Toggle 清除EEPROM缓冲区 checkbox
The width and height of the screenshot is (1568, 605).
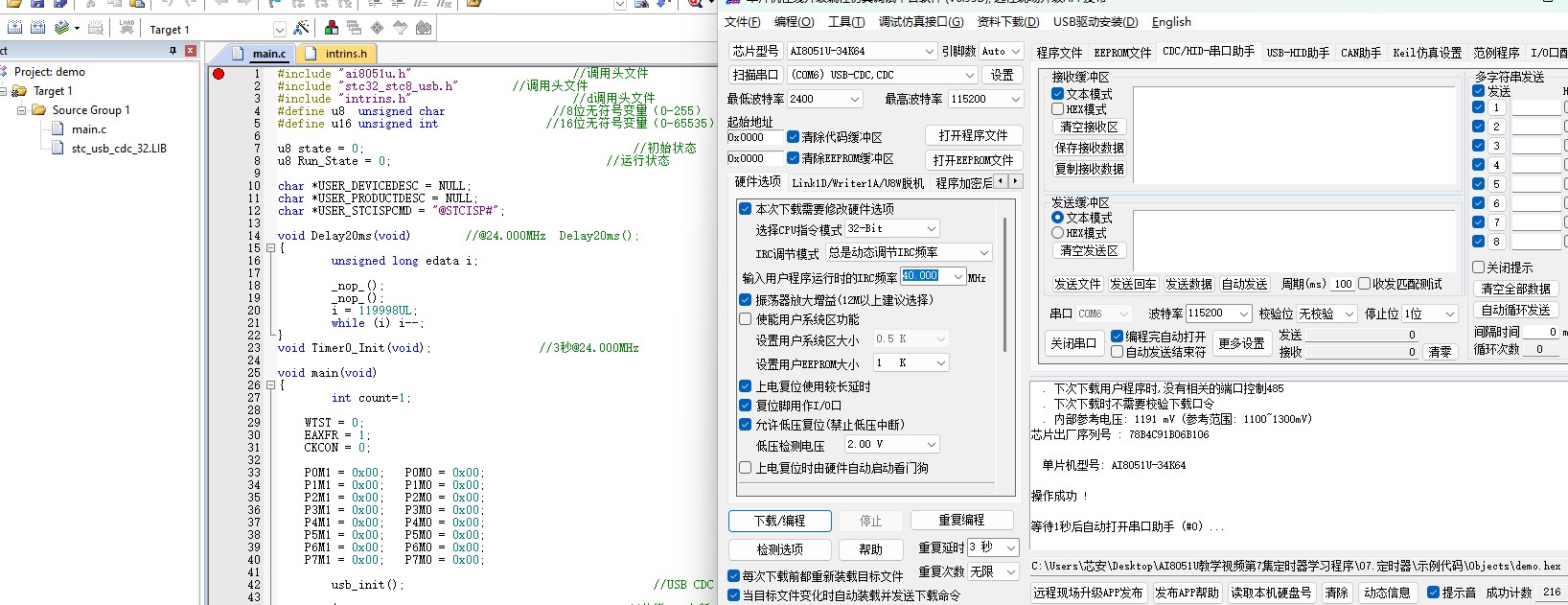(x=794, y=158)
